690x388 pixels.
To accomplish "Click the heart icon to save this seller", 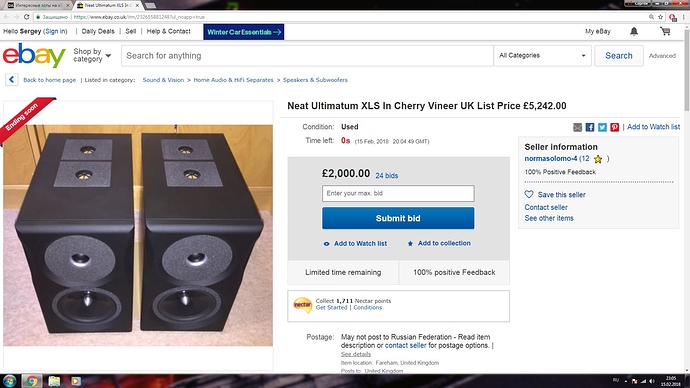I will pos(529,194).
